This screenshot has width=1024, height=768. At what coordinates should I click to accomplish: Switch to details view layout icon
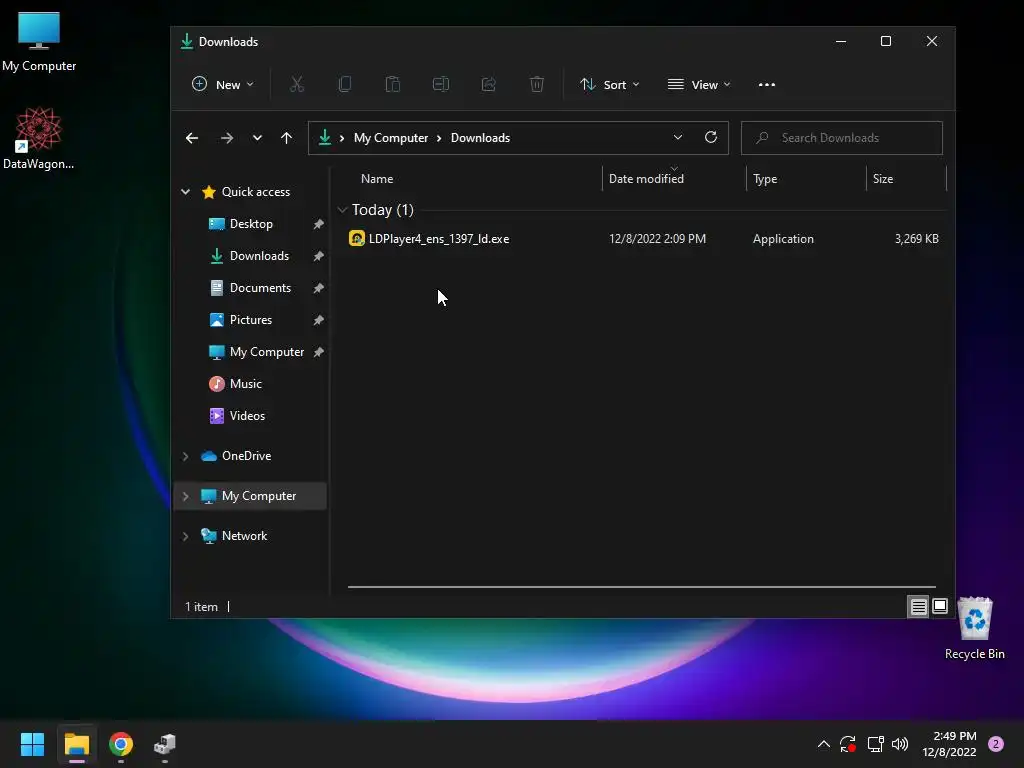point(918,607)
